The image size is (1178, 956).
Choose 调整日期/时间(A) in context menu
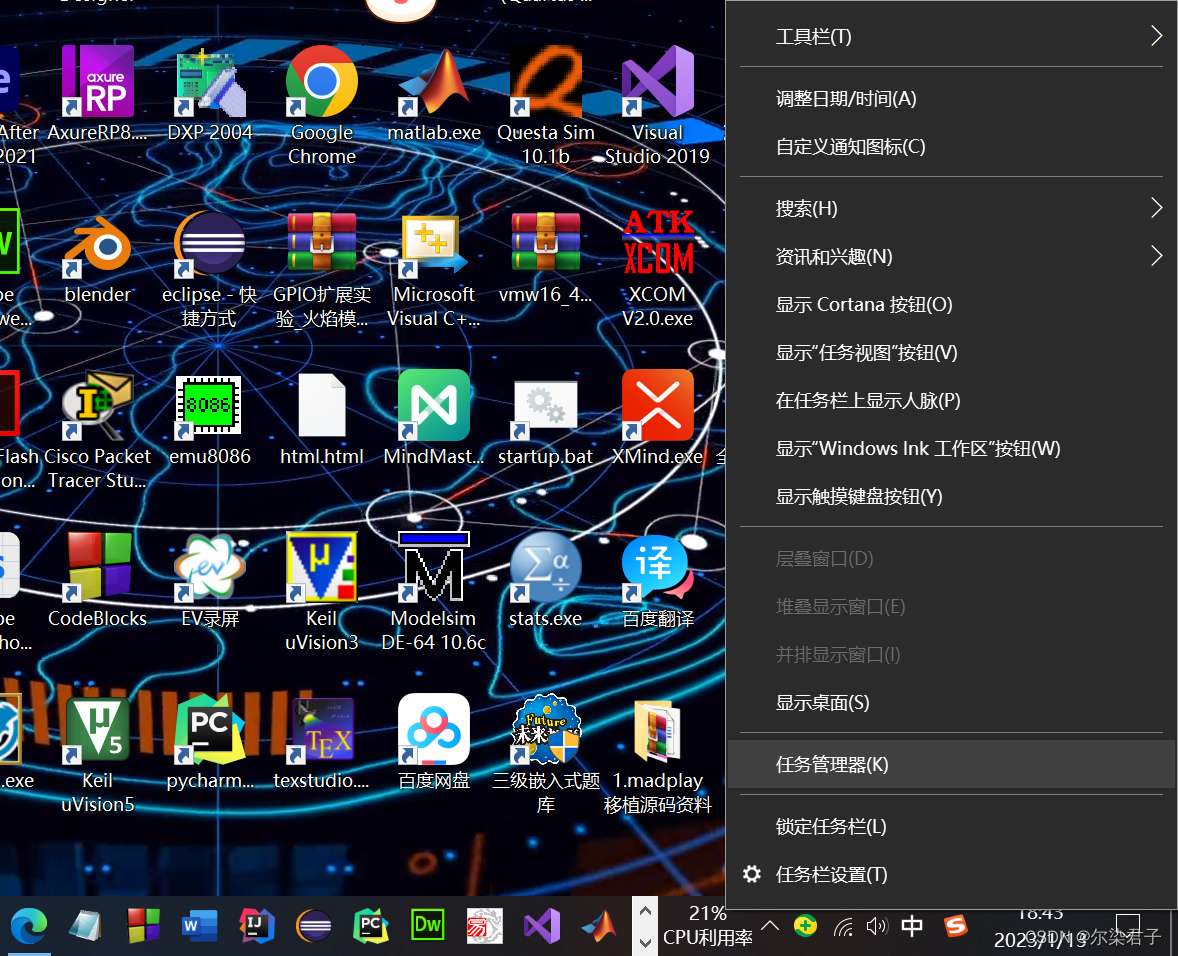tap(951, 98)
